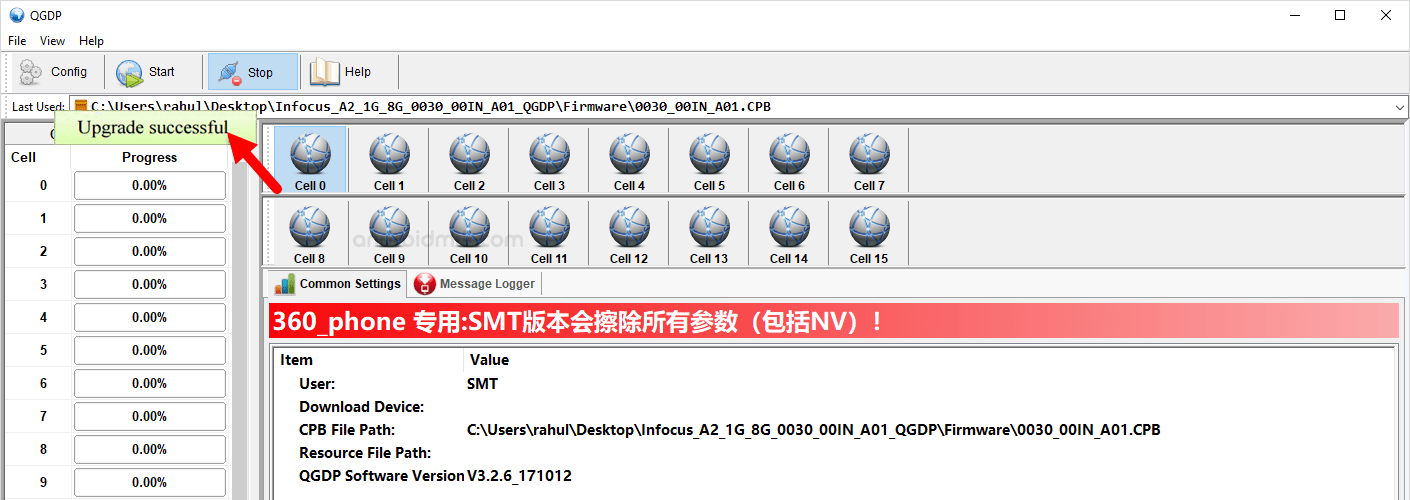Click the Cell column header
The image size is (1410, 500).
click(23, 157)
